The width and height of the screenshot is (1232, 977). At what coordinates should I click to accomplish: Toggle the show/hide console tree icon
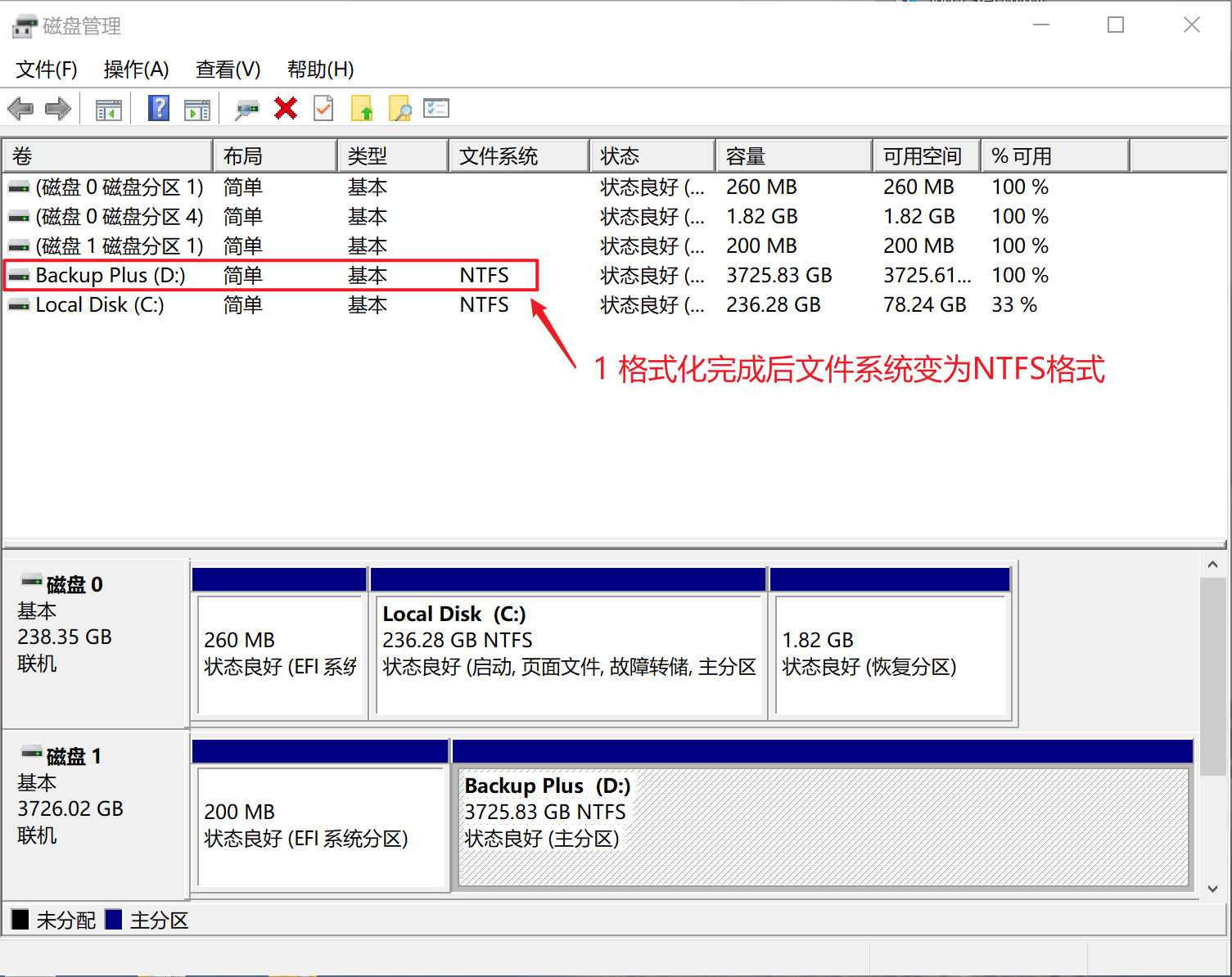click(109, 108)
